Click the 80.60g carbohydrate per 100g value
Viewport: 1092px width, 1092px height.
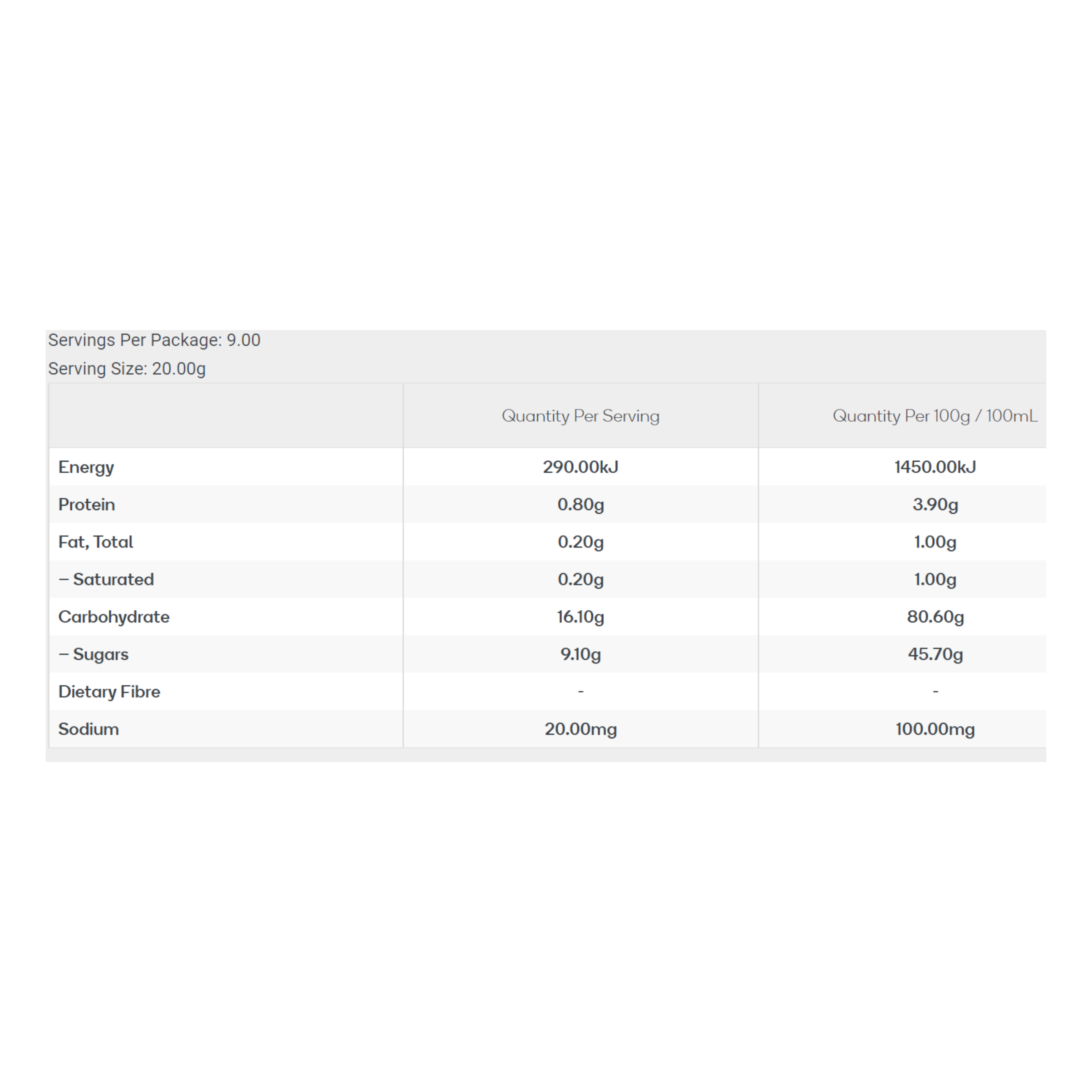pyautogui.click(x=935, y=617)
